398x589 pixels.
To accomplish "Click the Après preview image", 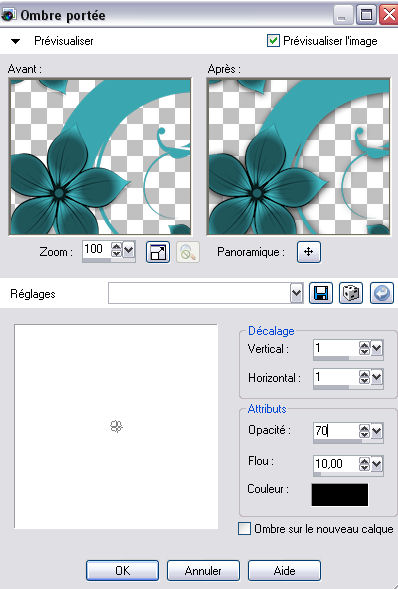I will pos(298,156).
